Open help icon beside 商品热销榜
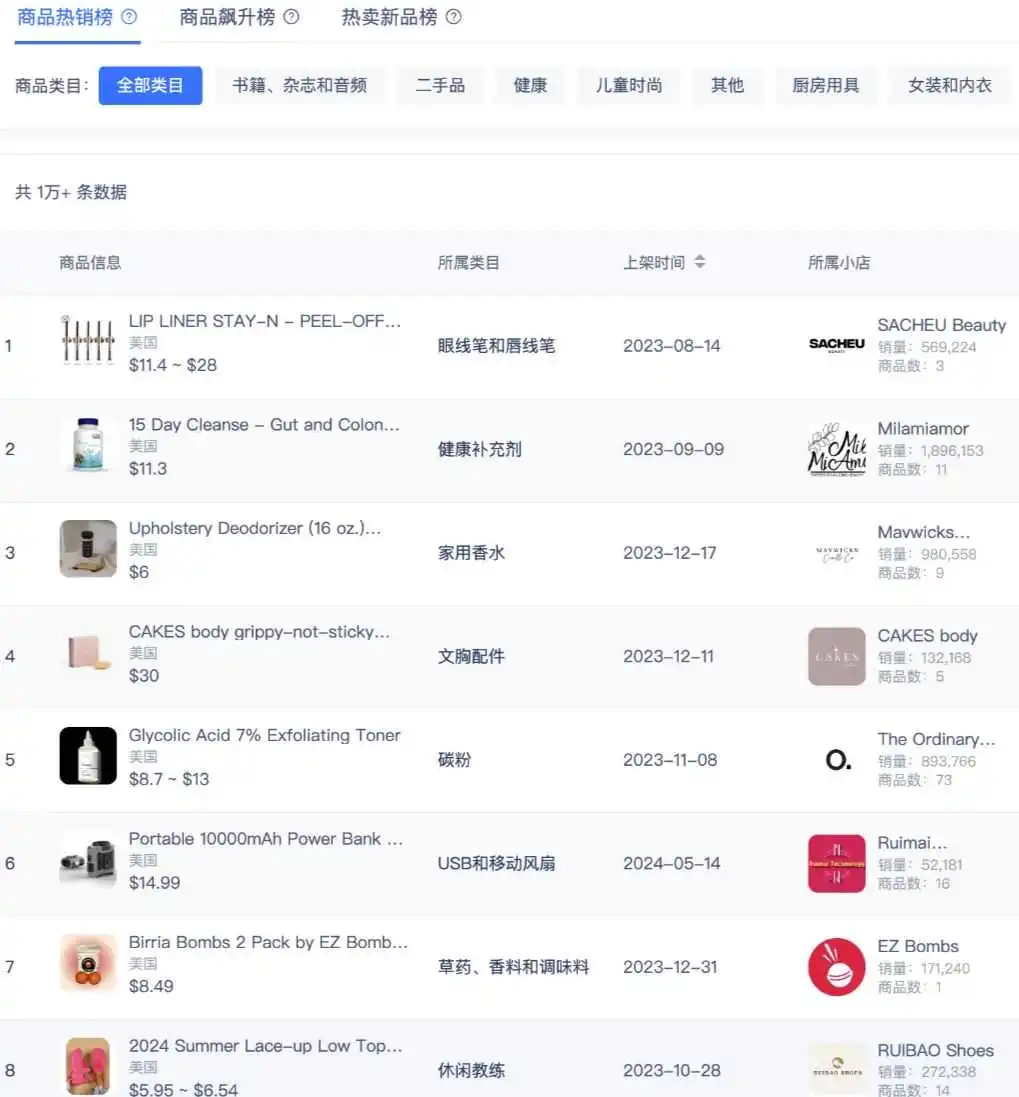1019x1097 pixels. click(x=129, y=16)
